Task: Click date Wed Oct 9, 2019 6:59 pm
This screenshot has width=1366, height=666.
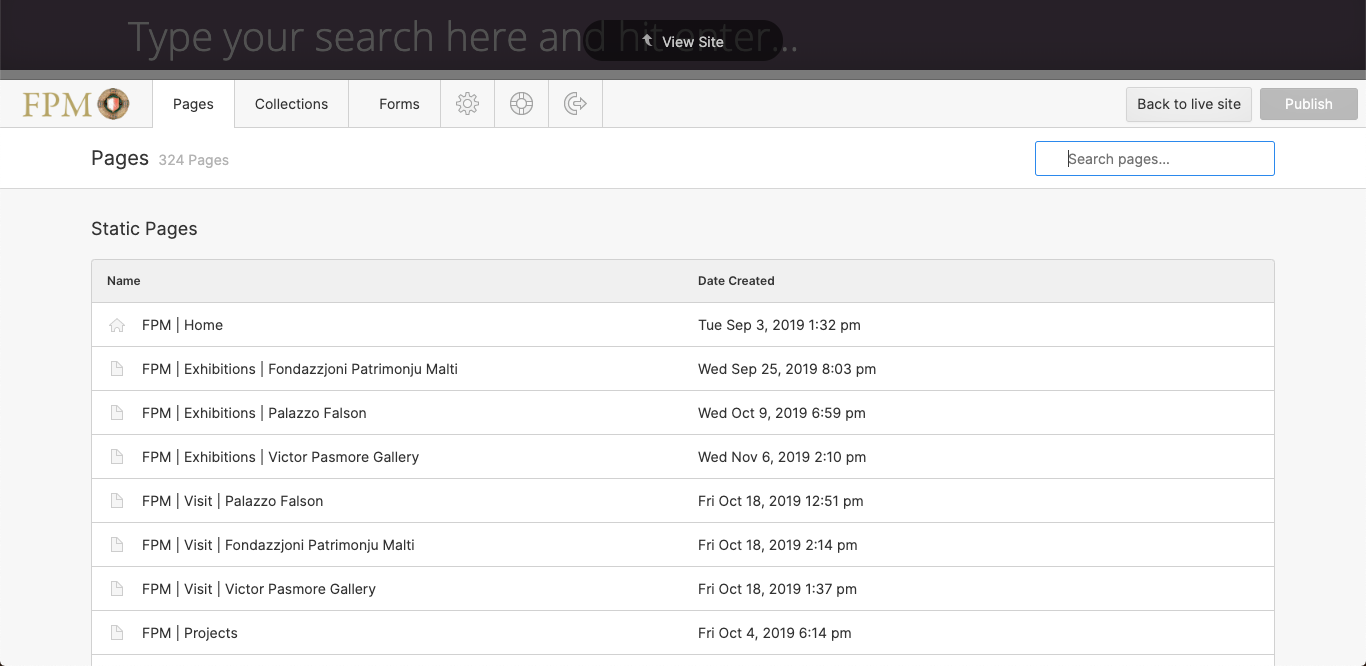Action: 782,413
